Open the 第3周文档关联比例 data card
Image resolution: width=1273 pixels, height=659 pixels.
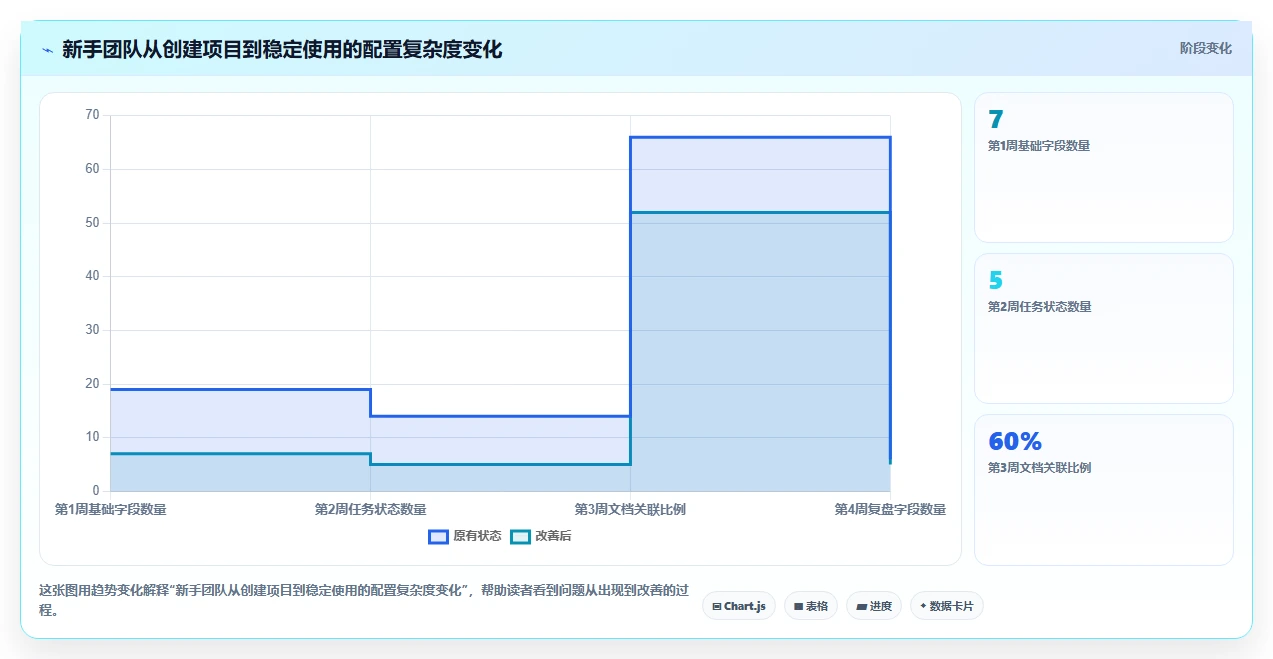[x=1104, y=490]
